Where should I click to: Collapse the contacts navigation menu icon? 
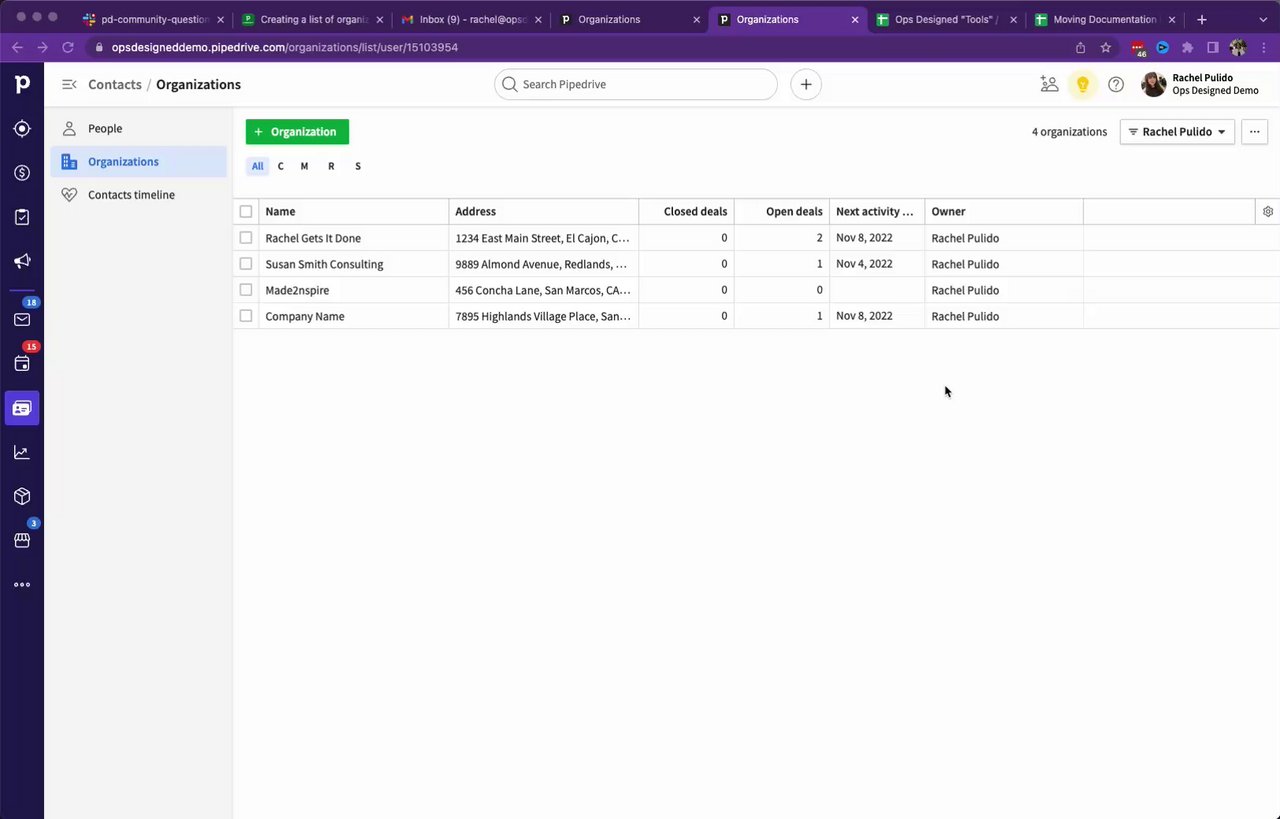(x=69, y=85)
